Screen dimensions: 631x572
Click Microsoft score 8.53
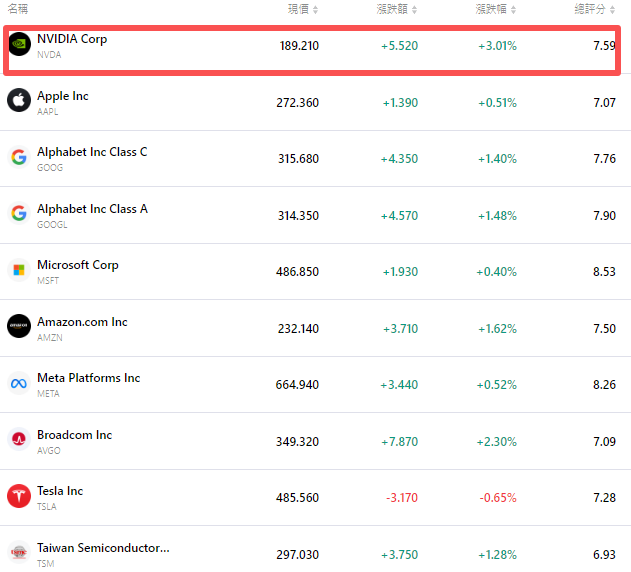[604, 272]
